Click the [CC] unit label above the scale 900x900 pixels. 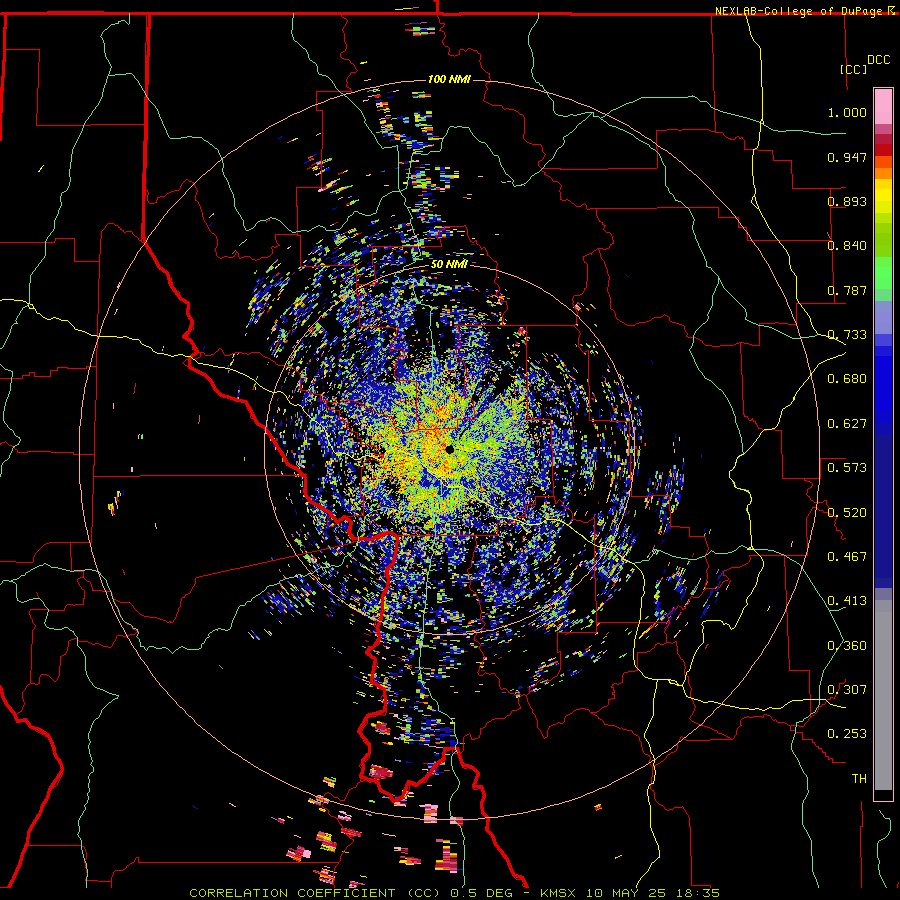click(x=854, y=69)
